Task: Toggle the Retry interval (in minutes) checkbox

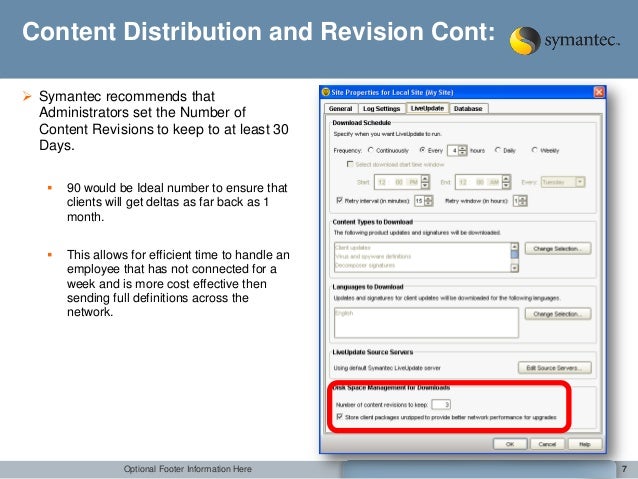Action: pos(339,200)
